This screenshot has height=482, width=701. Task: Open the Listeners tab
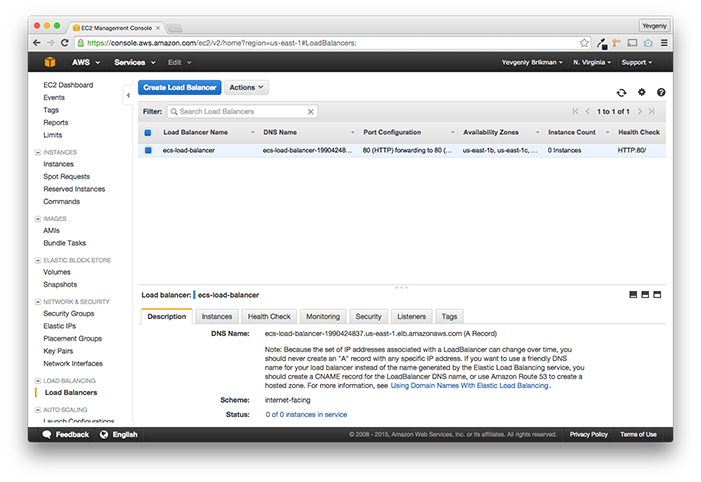[411, 317]
